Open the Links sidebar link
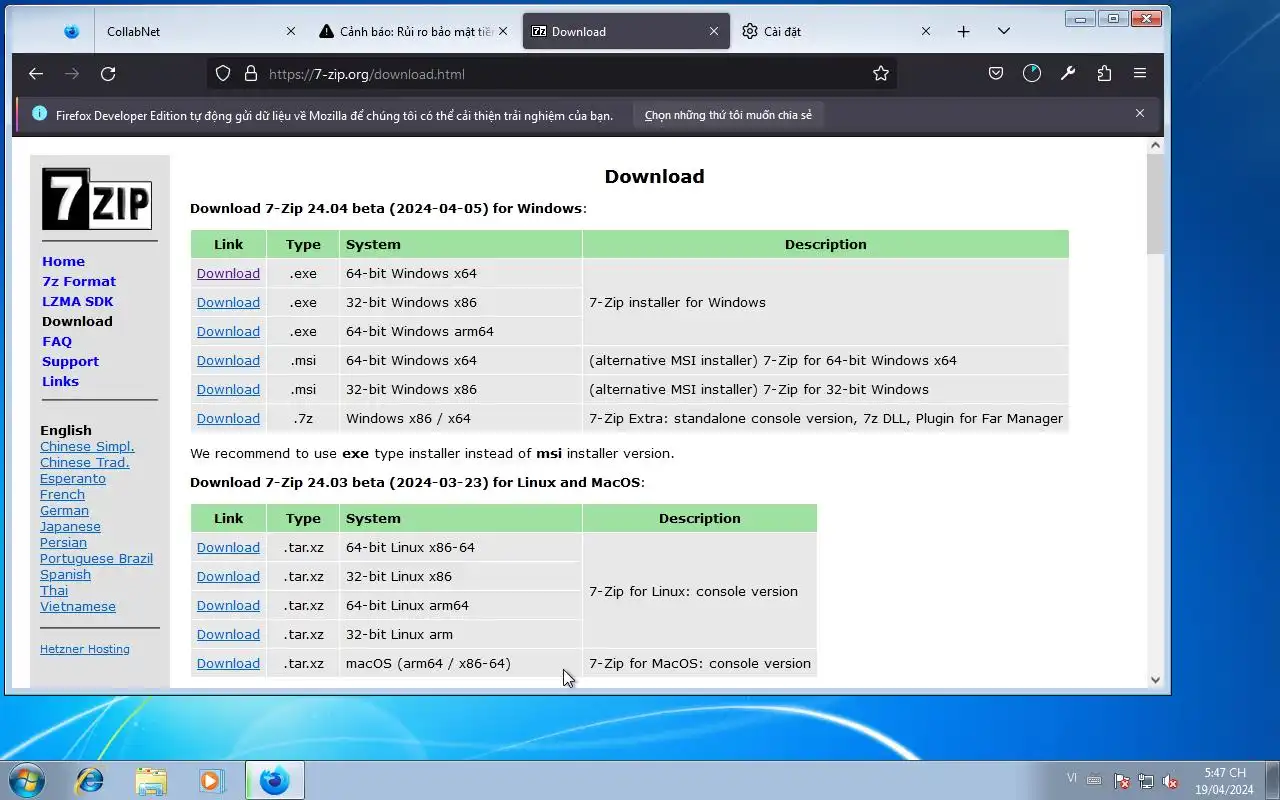 (60, 381)
